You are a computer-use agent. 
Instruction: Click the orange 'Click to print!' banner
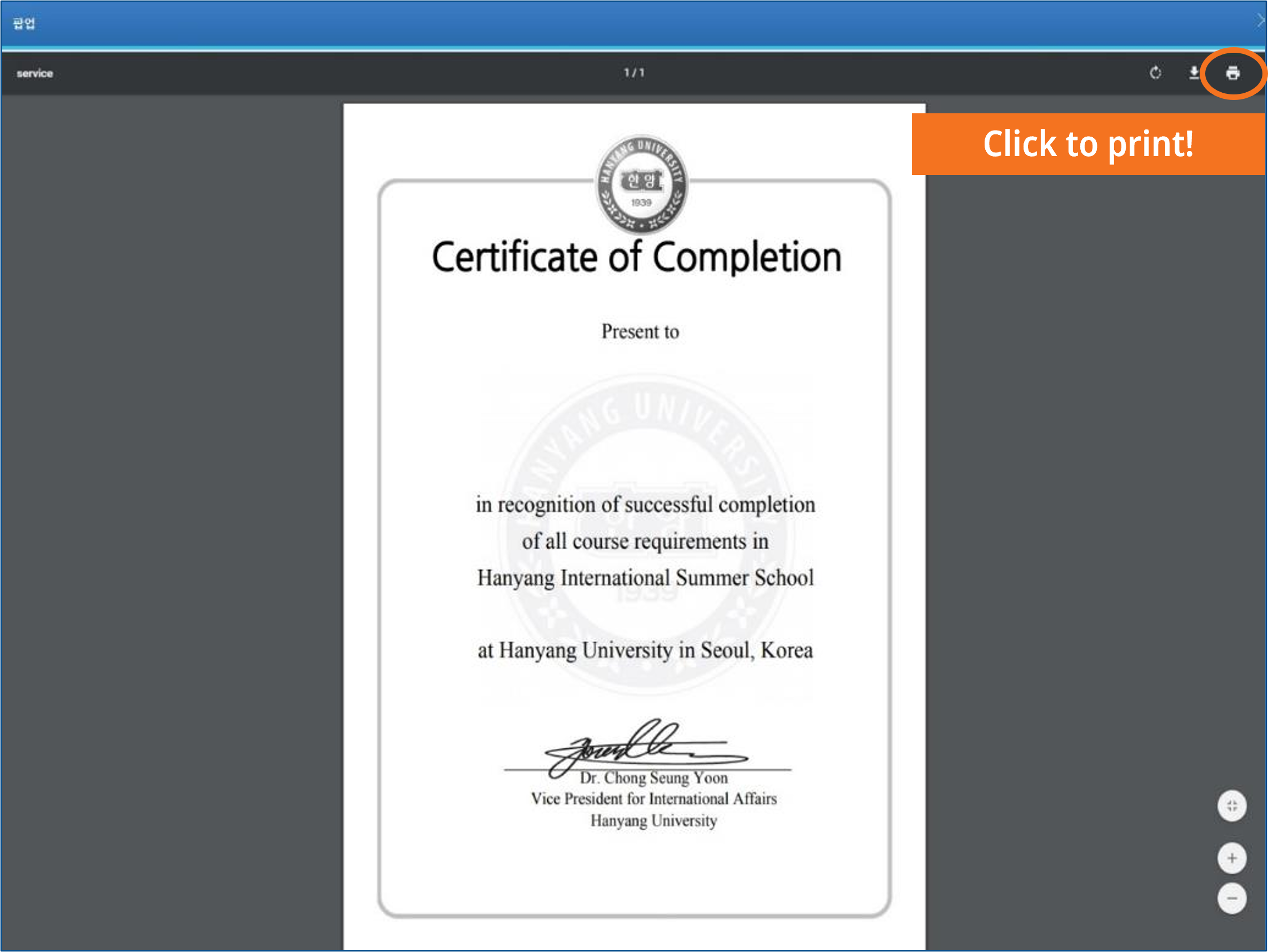click(1087, 144)
